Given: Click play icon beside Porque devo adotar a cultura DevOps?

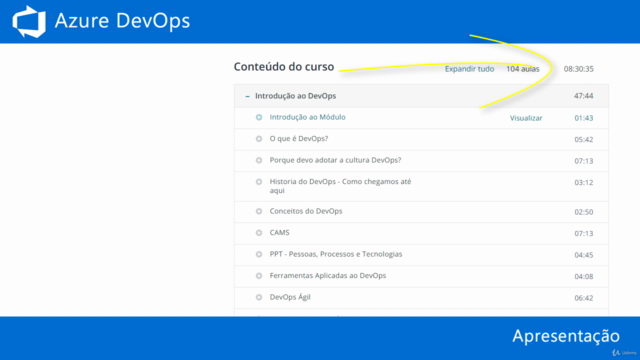Looking at the screenshot, I should [x=259, y=160].
